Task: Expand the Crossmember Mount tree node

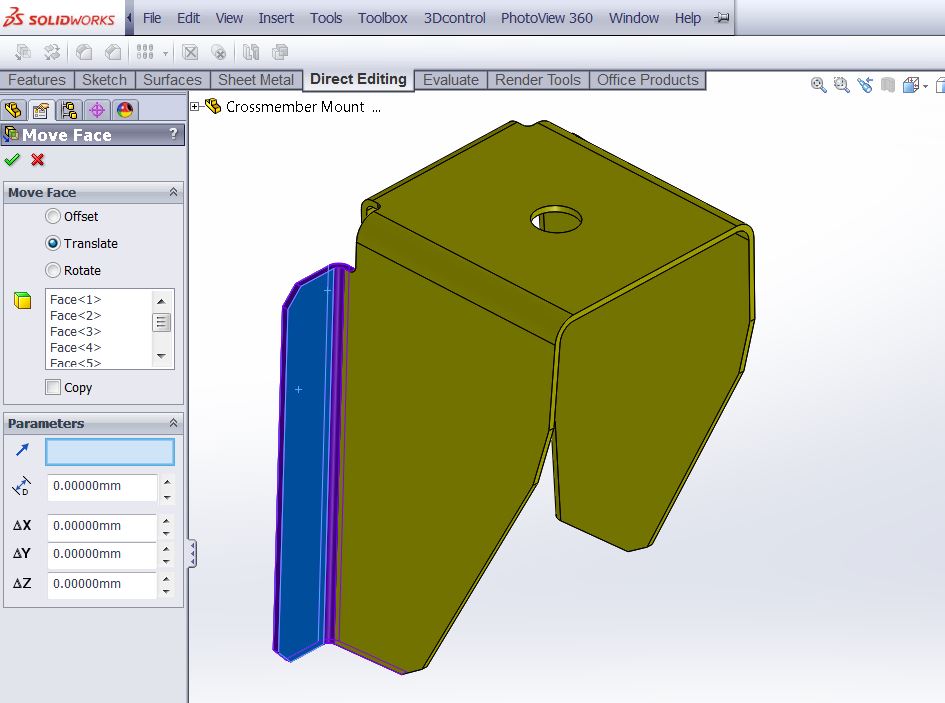Action: [195, 106]
